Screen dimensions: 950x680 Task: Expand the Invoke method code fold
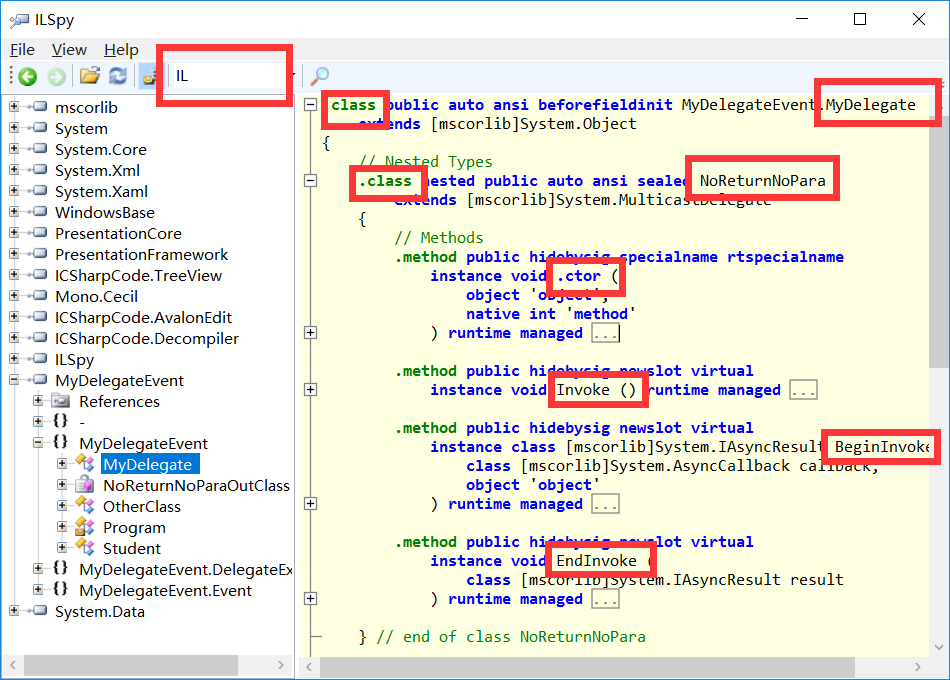310,389
